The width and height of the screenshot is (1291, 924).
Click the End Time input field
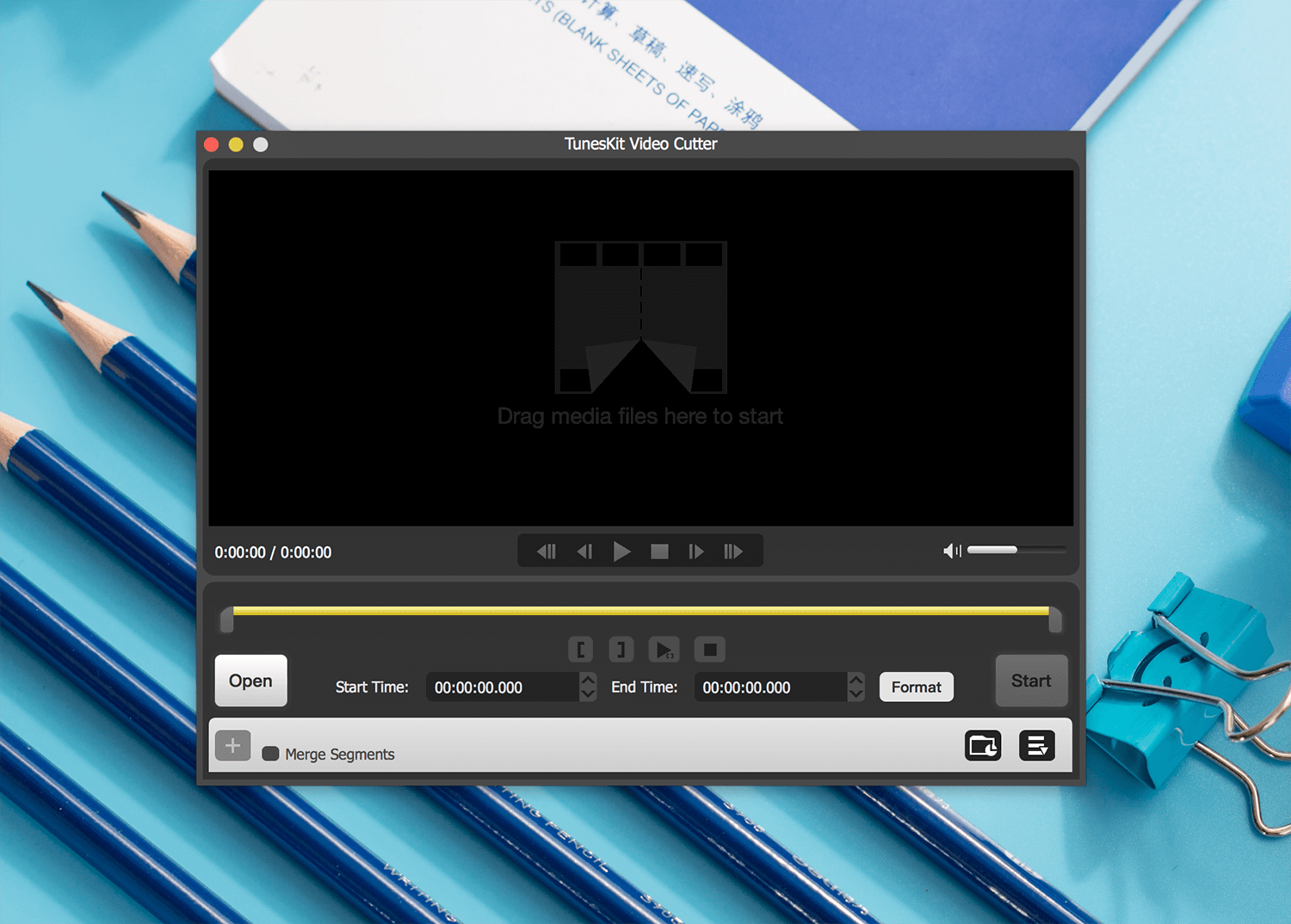click(770, 687)
